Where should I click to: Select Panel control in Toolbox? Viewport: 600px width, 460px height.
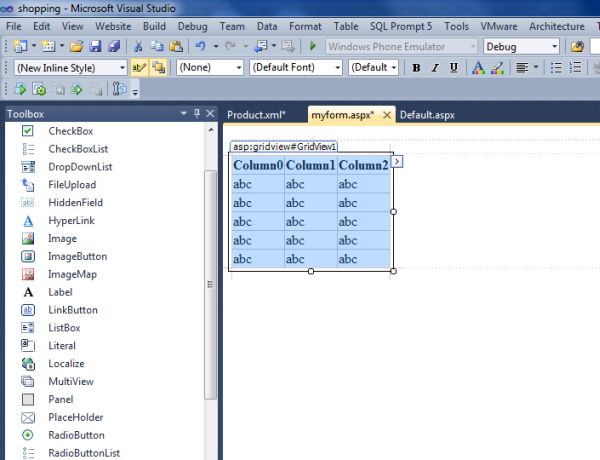[x=60, y=399]
